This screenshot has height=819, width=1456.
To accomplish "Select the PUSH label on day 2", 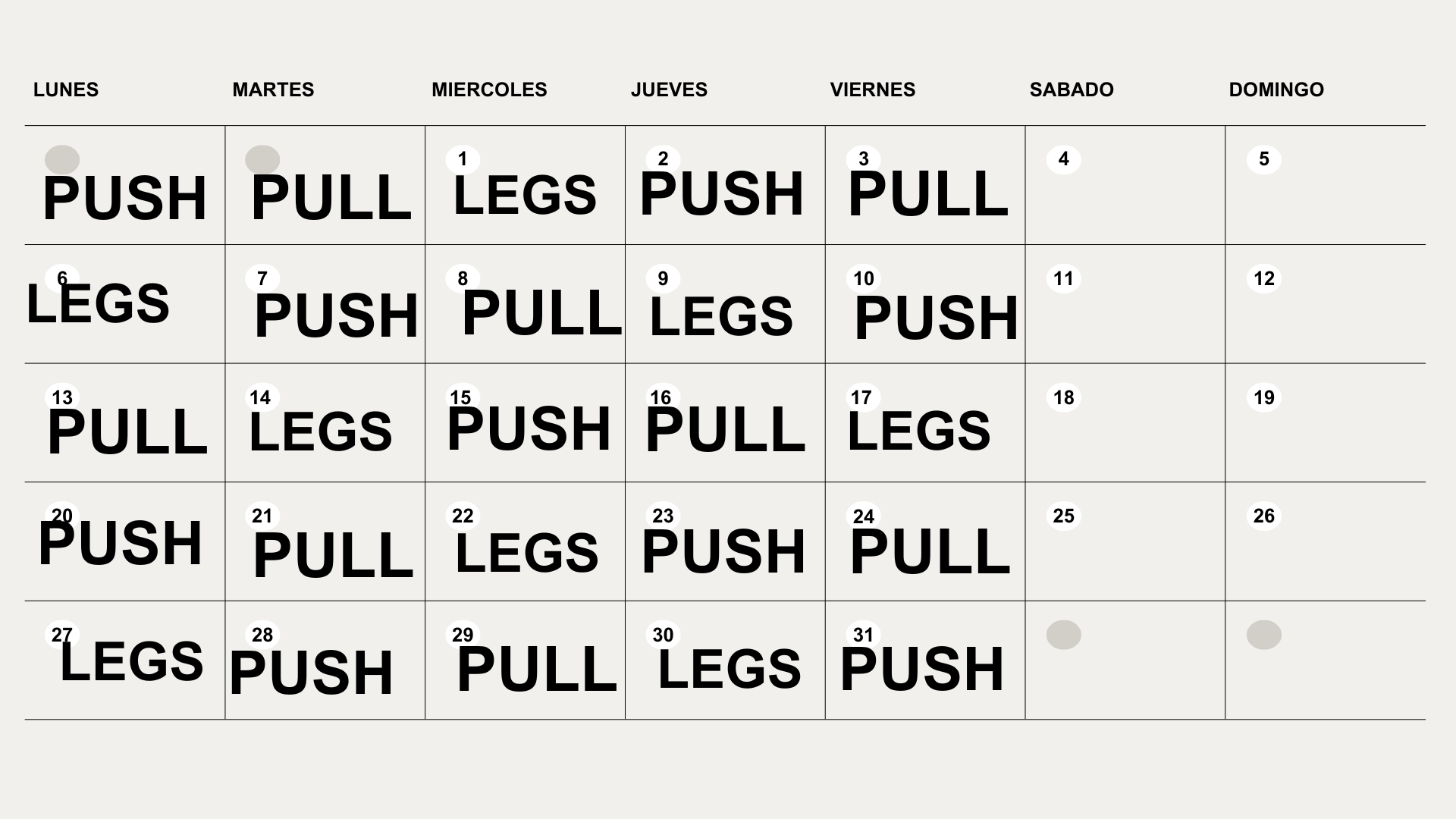I will tap(722, 194).
